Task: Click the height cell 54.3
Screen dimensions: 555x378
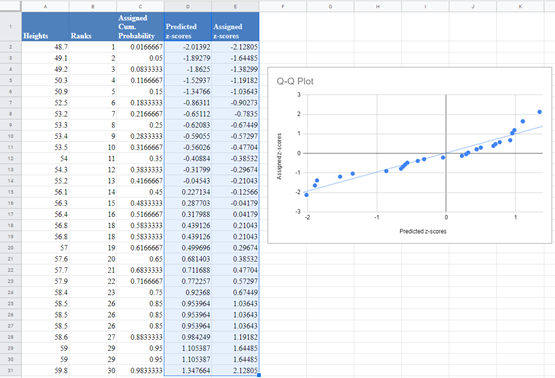Action: (46, 170)
